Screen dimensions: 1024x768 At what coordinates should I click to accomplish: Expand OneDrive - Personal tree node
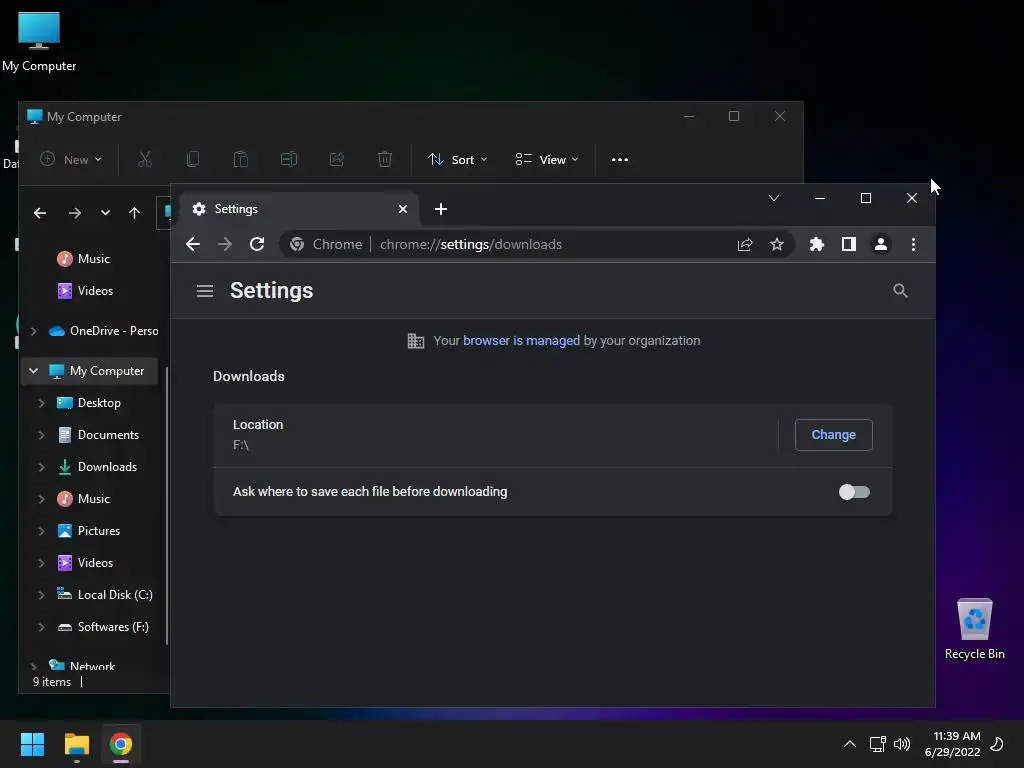point(33,331)
